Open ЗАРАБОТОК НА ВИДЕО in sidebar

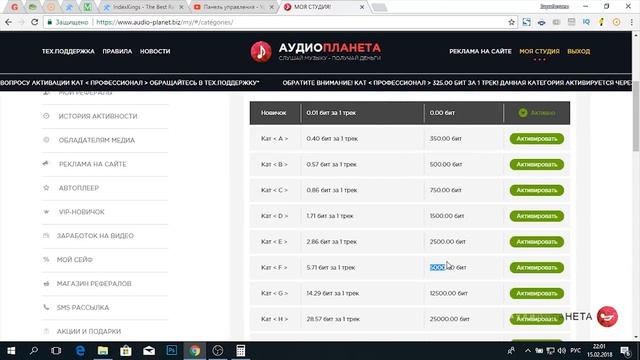(x=95, y=236)
